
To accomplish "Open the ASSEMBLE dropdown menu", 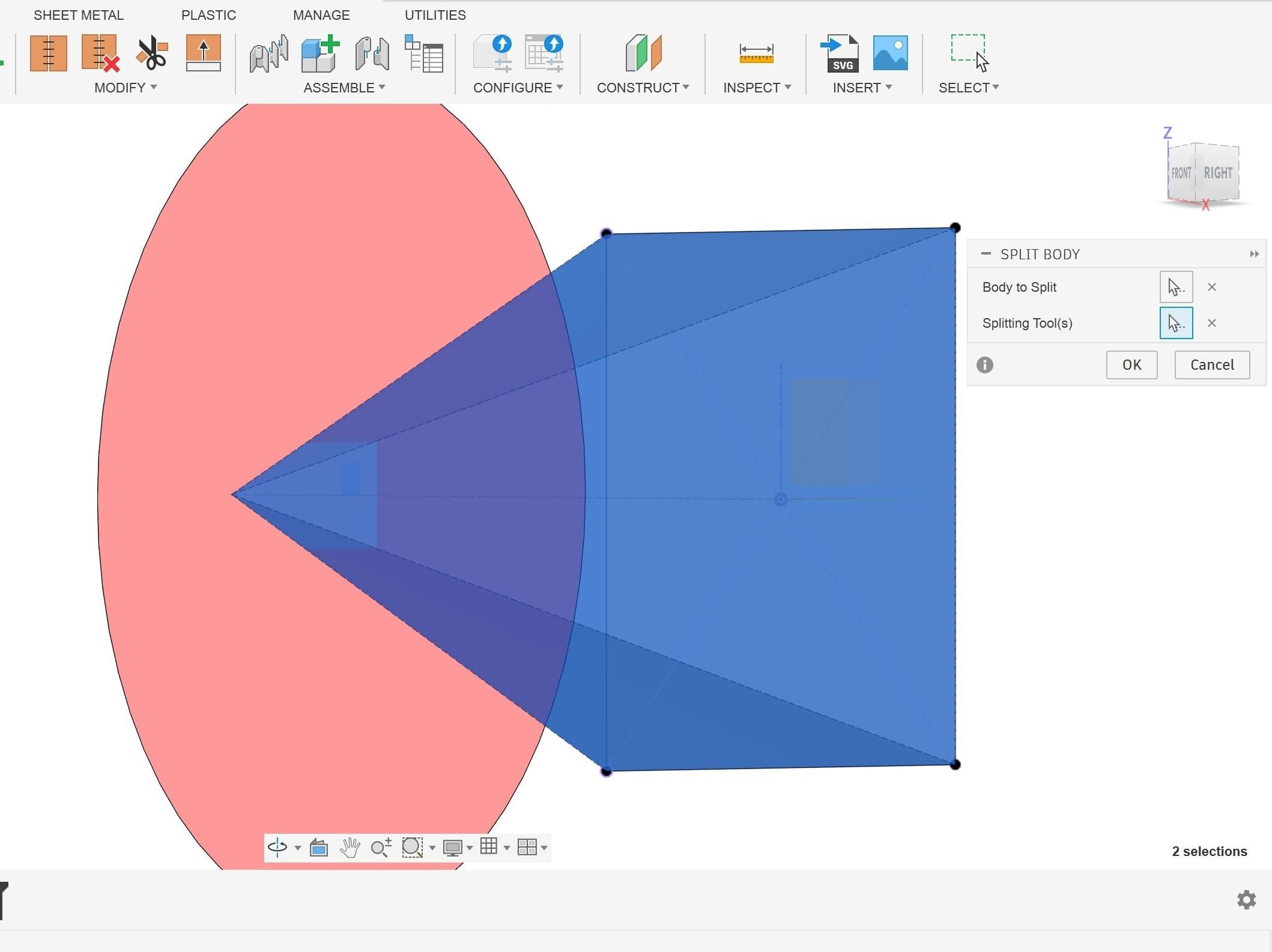I will (x=344, y=88).
